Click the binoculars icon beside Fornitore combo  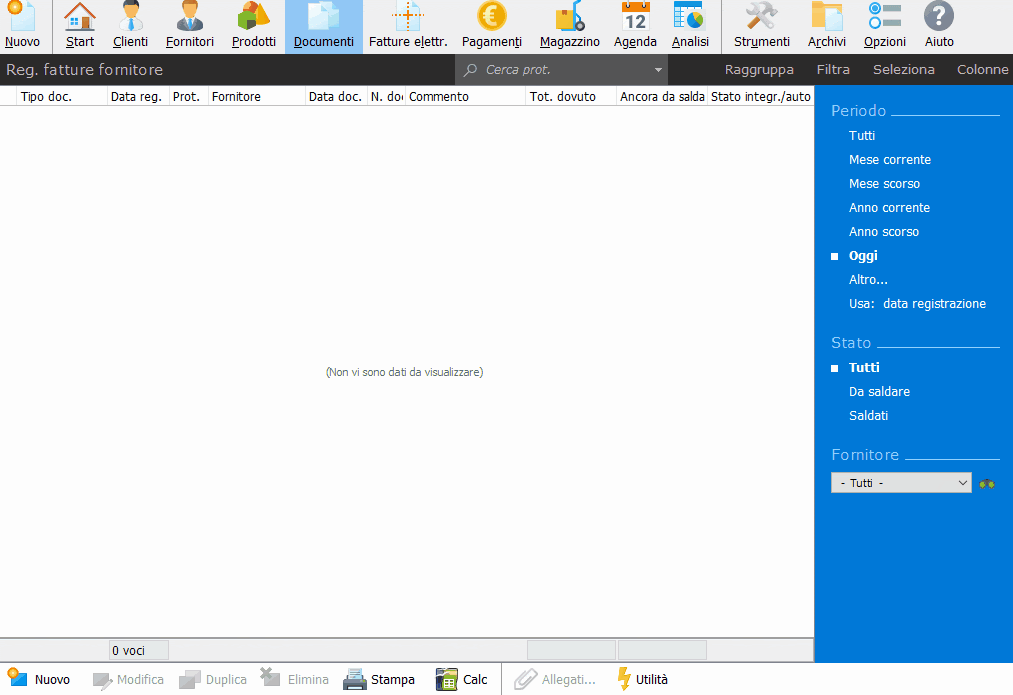click(x=987, y=483)
